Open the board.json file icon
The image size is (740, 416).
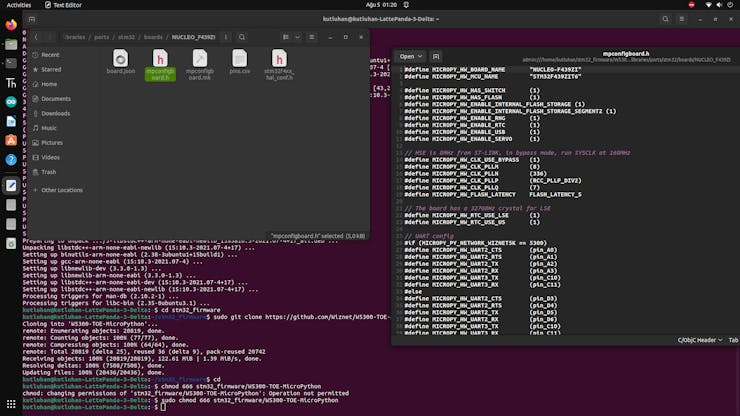click(x=120, y=60)
